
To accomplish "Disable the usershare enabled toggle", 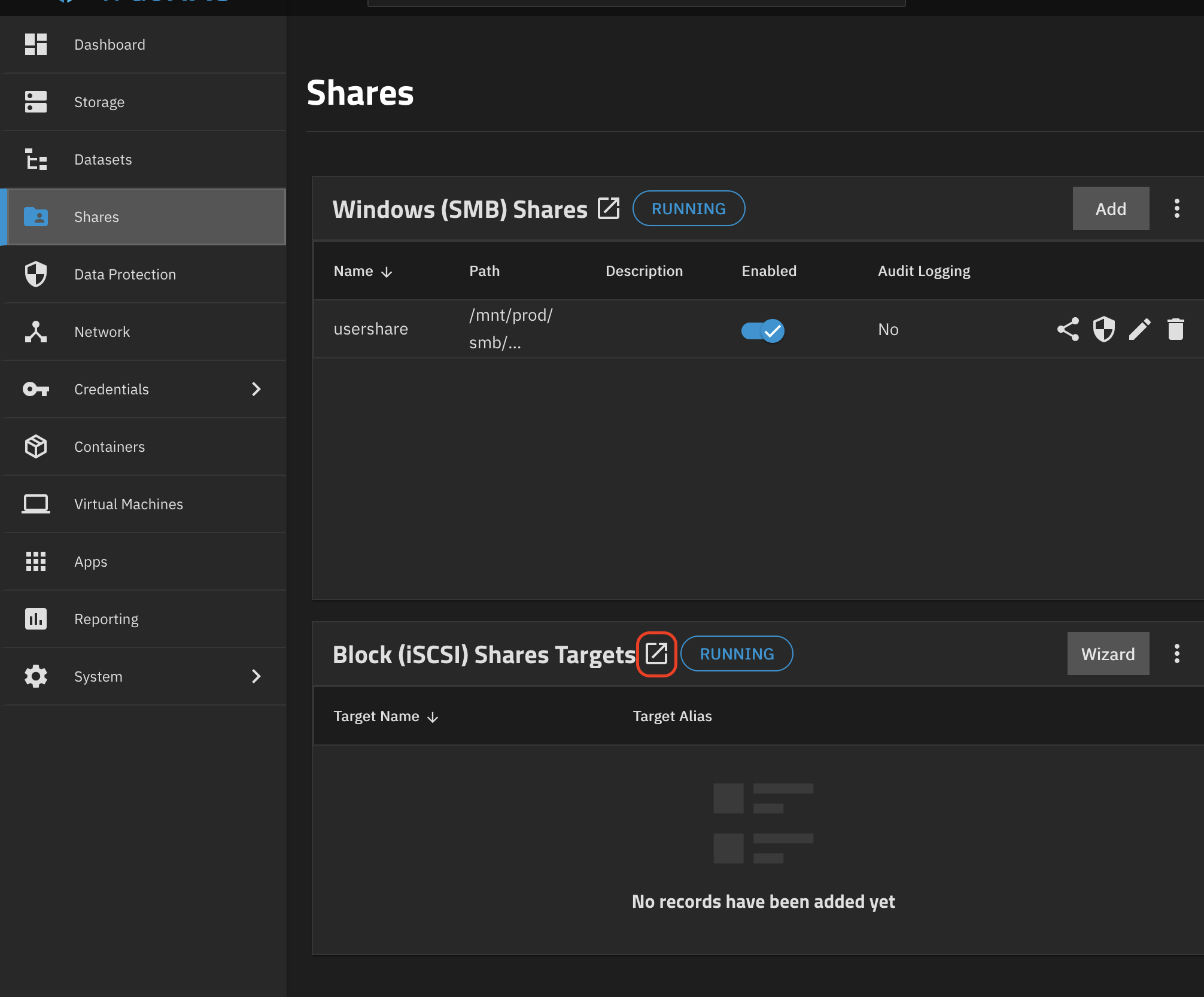I will pos(762,330).
